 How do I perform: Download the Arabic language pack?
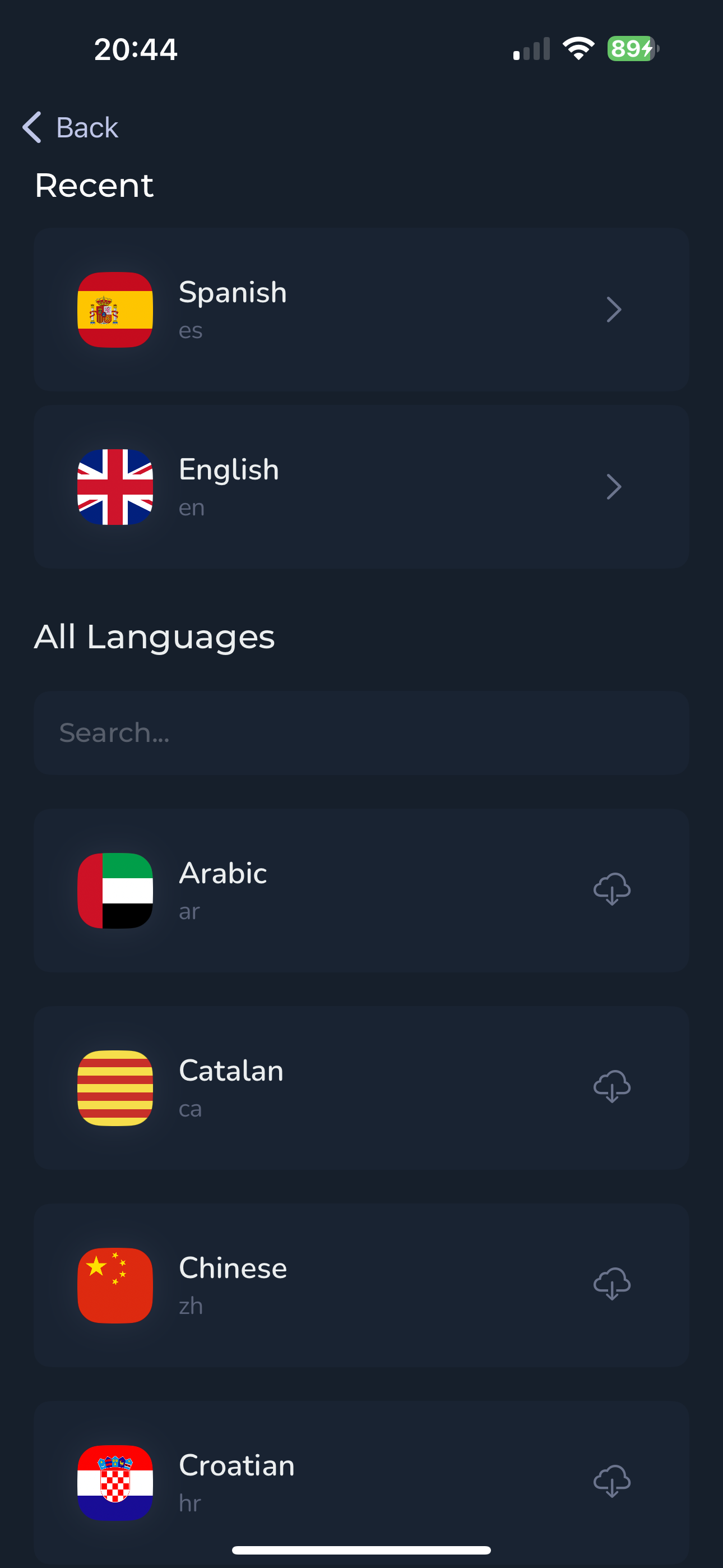[x=611, y=889]
